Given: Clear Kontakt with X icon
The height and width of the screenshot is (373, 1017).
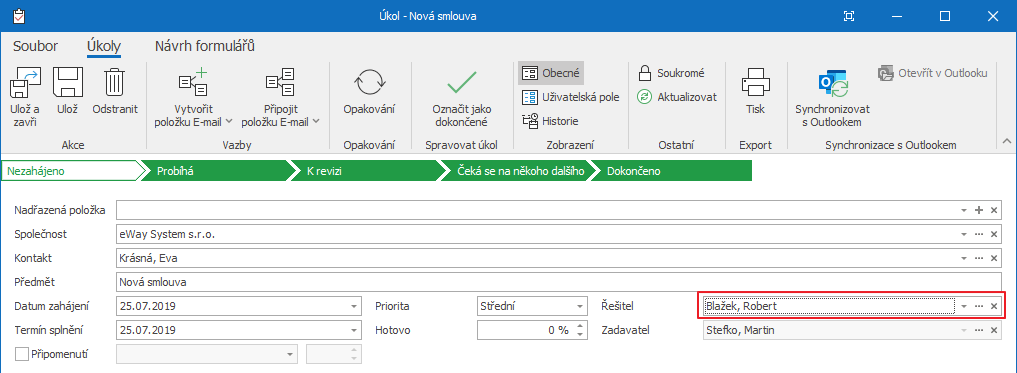Looking at the screenshot, I should click(994, 258).
